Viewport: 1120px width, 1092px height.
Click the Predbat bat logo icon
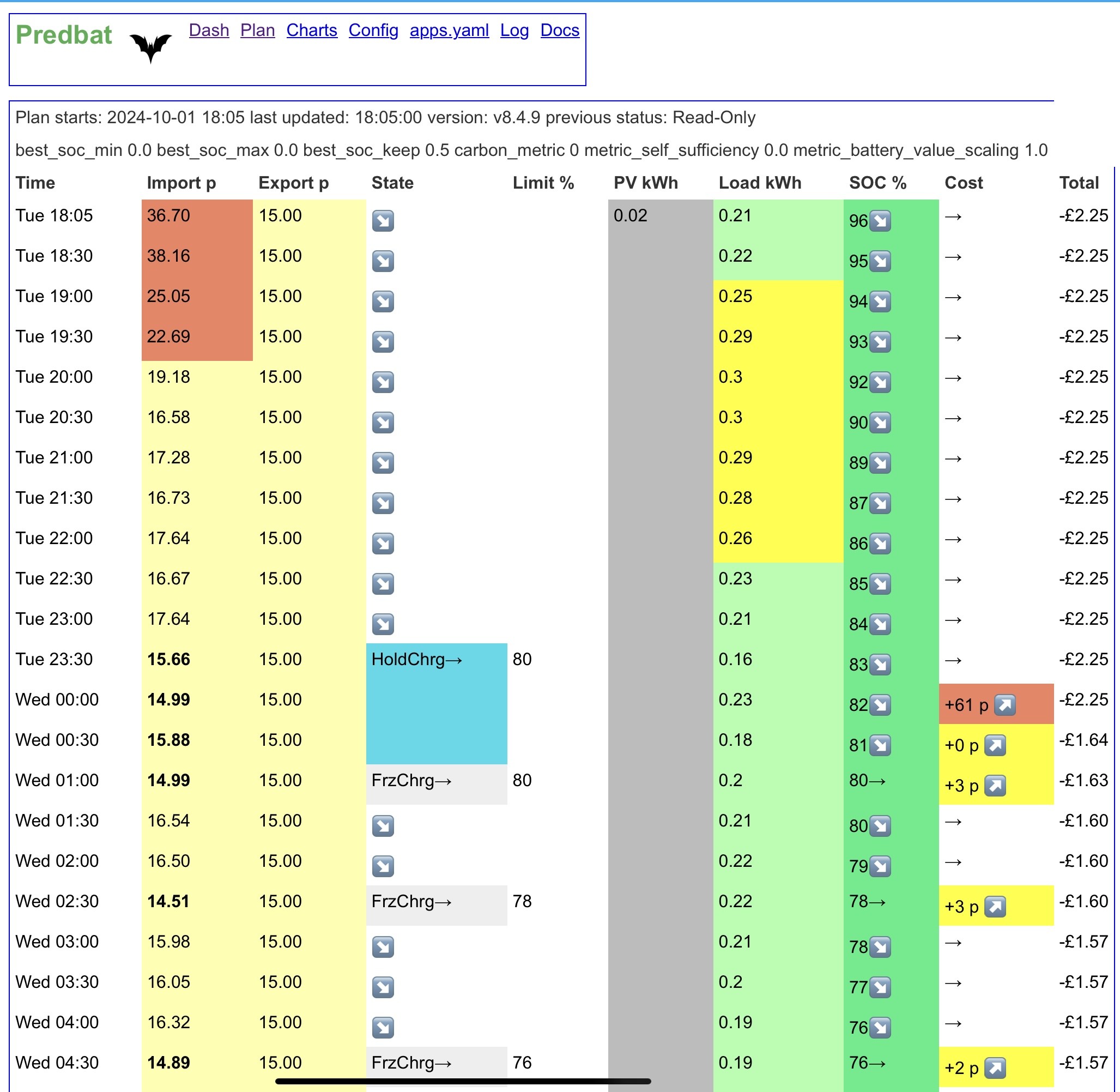(150, 47)
